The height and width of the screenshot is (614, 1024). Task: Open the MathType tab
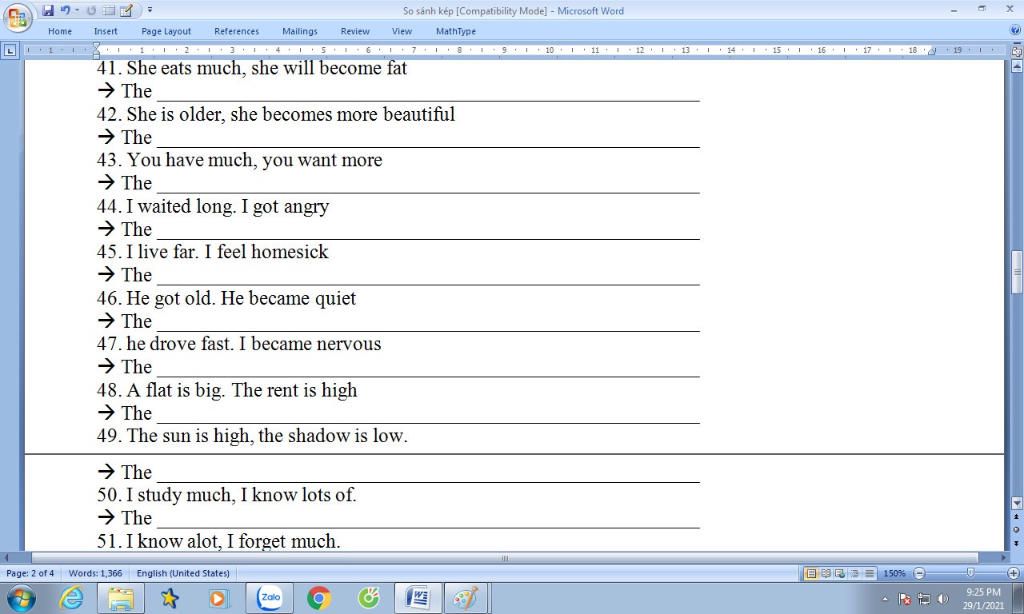(x=456, y=31)
